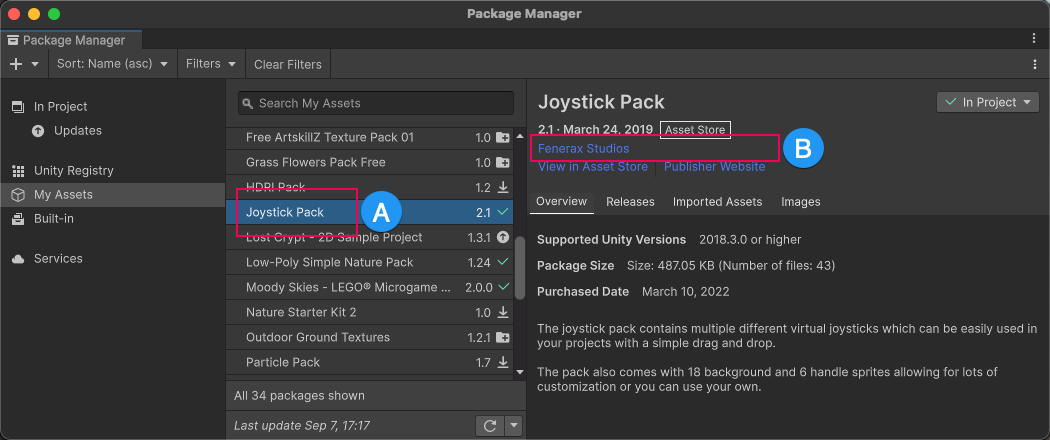The width and height of the screenshot is (1050, 440).
Task: Click the add package plus button
Action: (x=16, y=64)
